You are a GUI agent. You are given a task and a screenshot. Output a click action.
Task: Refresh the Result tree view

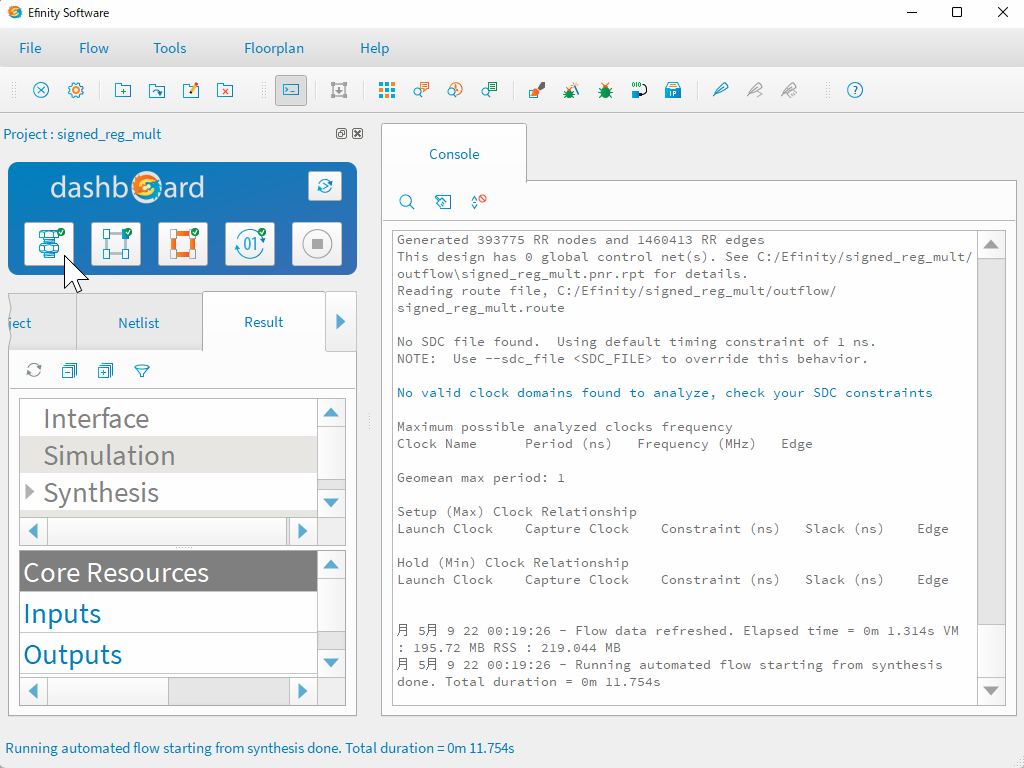[34, 371]
